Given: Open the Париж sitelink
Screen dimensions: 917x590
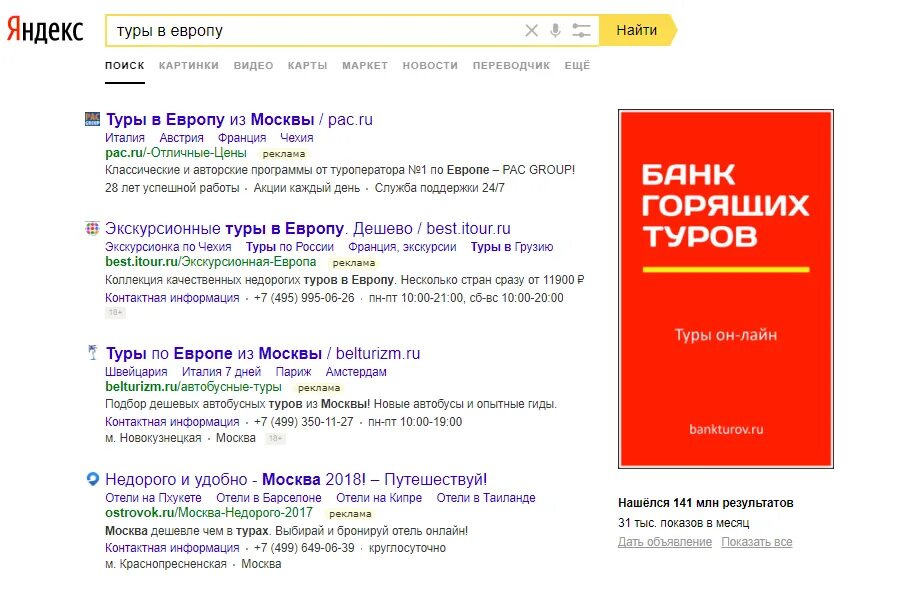Looking at the screenshot, I should (294, 372).
